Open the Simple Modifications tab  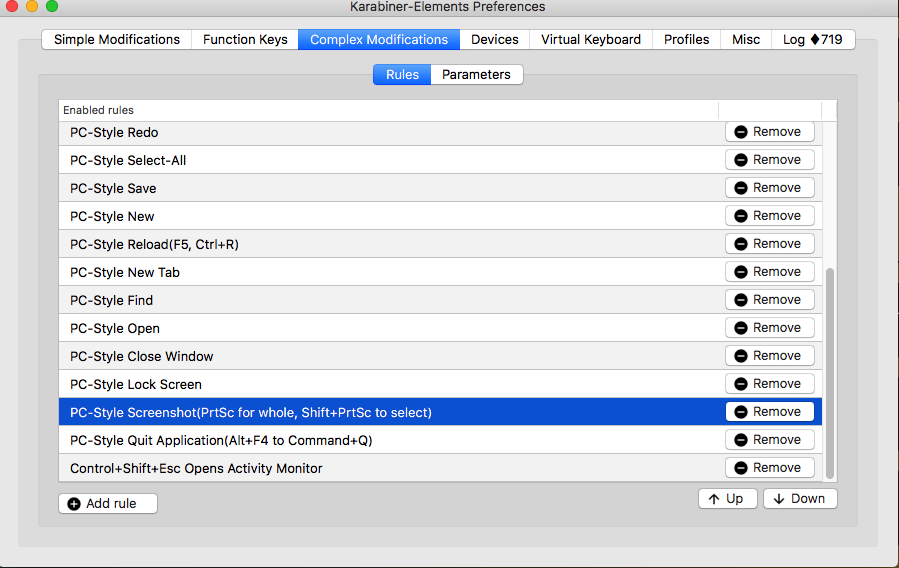coord(117,40)
